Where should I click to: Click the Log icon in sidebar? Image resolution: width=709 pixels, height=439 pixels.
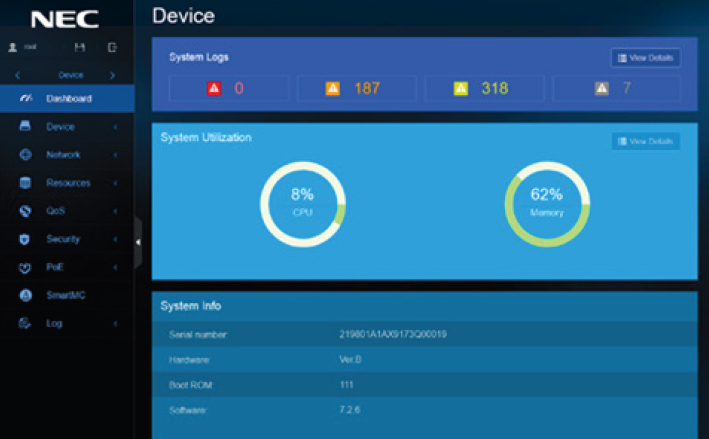24,323
